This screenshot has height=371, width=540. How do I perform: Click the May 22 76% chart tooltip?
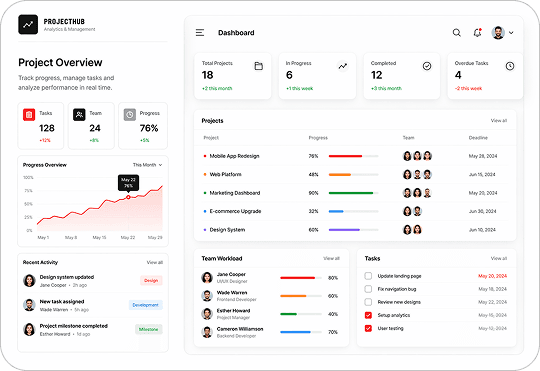pos(128,183)
